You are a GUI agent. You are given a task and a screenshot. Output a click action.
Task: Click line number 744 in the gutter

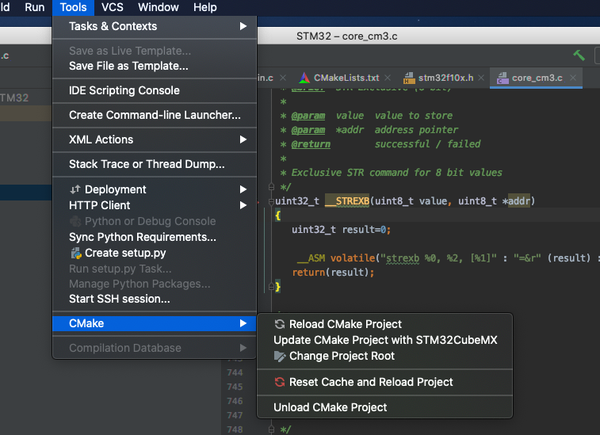pos(235,373)
